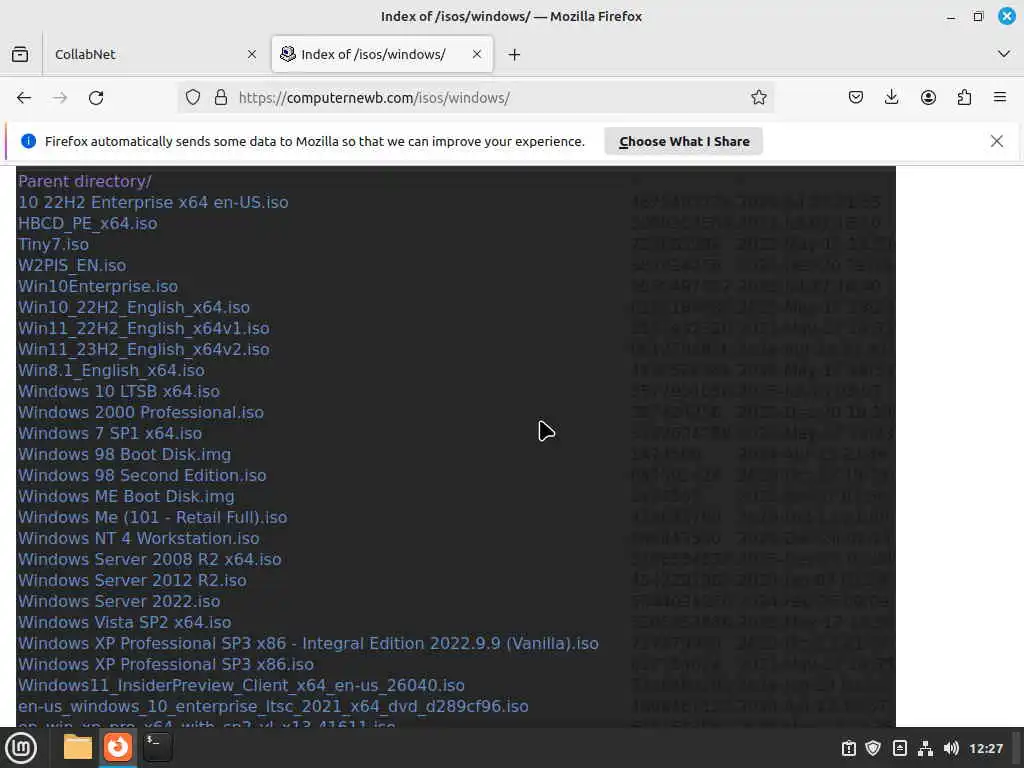Viewport: 1024px width, 768px height.
Task: Open Windows Me (101 - Retail Full).iso
Action: click(x=153, y=517)
